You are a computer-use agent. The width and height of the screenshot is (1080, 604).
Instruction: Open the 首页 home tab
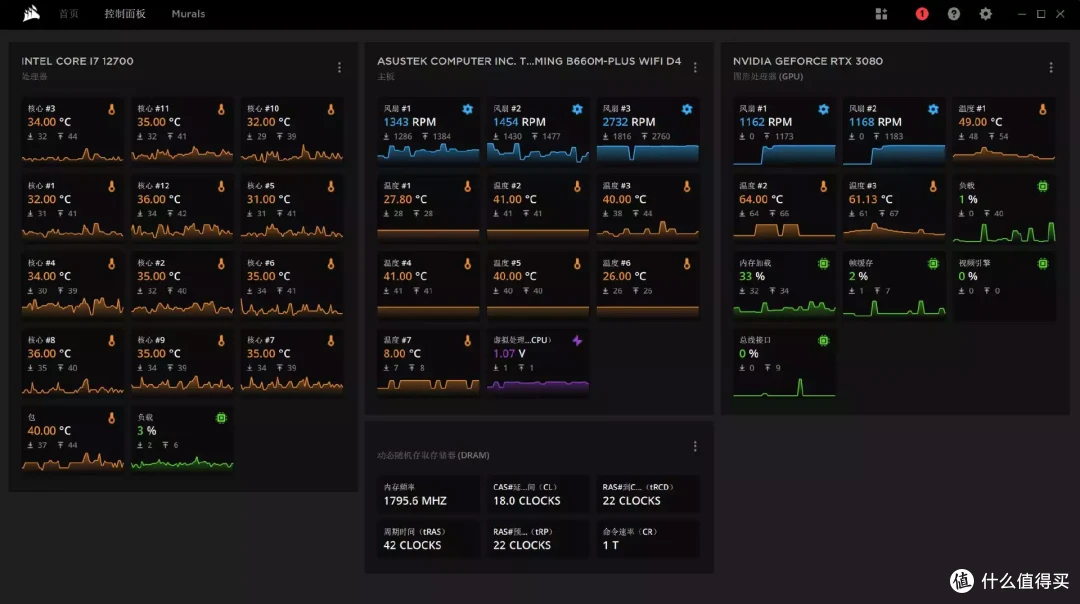pos(68,14)
